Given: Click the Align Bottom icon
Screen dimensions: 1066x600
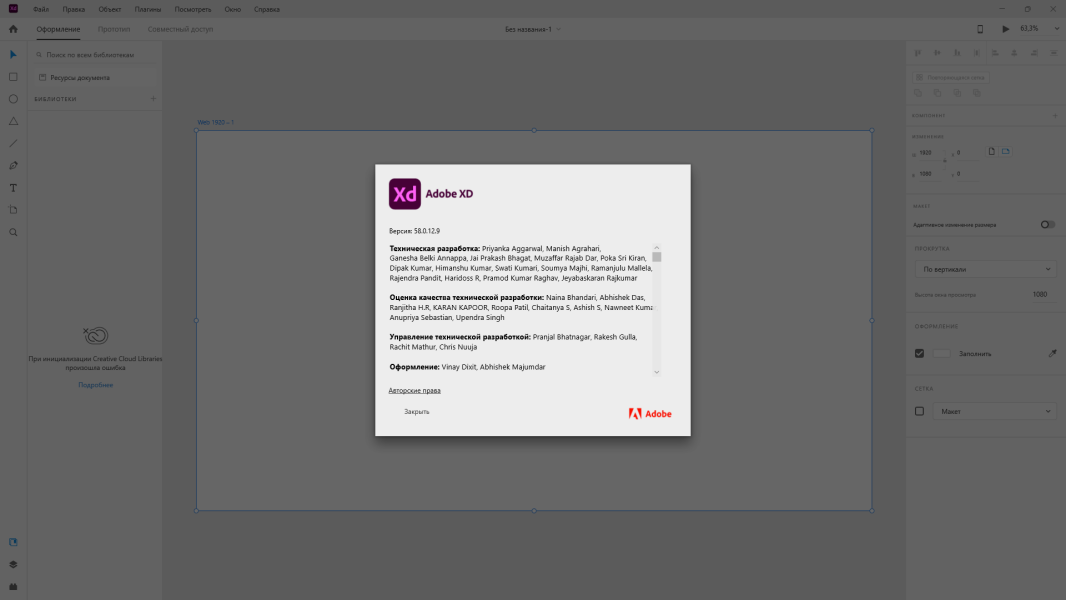Looking at the screenshot, I should coord(957,53).
